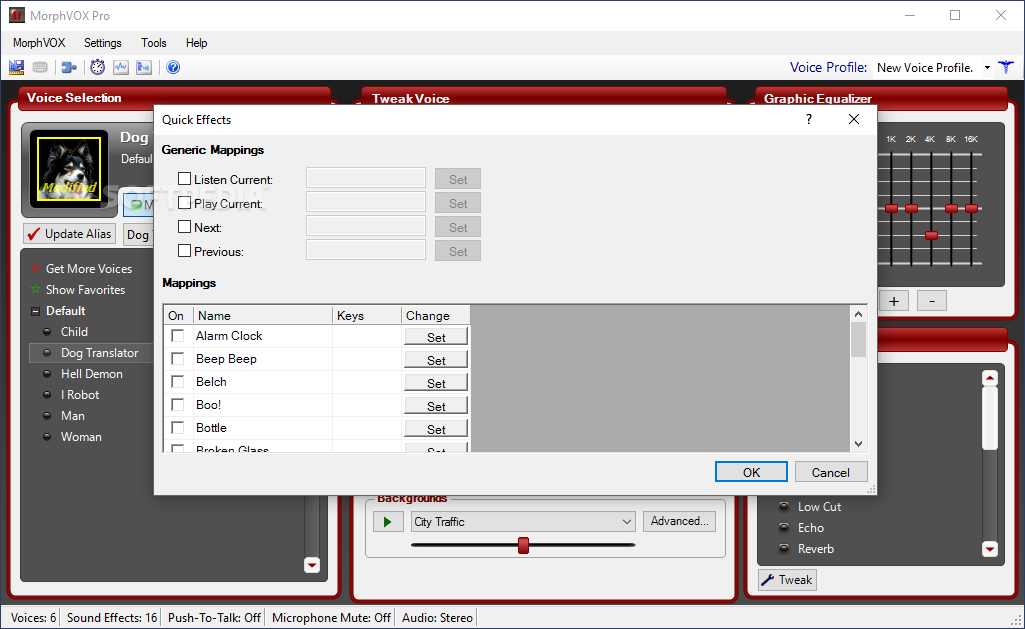The height and width of the screenshot is (629, 1025).
Task: Cancel the Quick Effects dialog
Action: tap(831, 472)
